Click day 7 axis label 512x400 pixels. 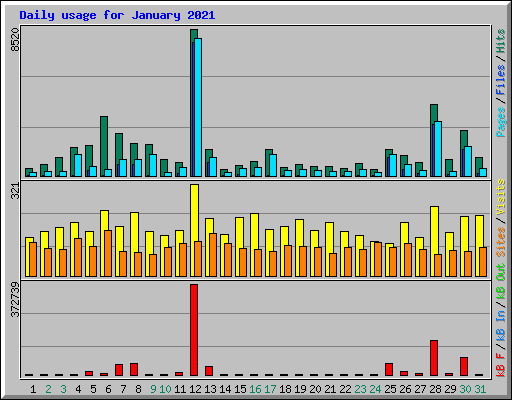pyautogui.click(x=123, y=389)
